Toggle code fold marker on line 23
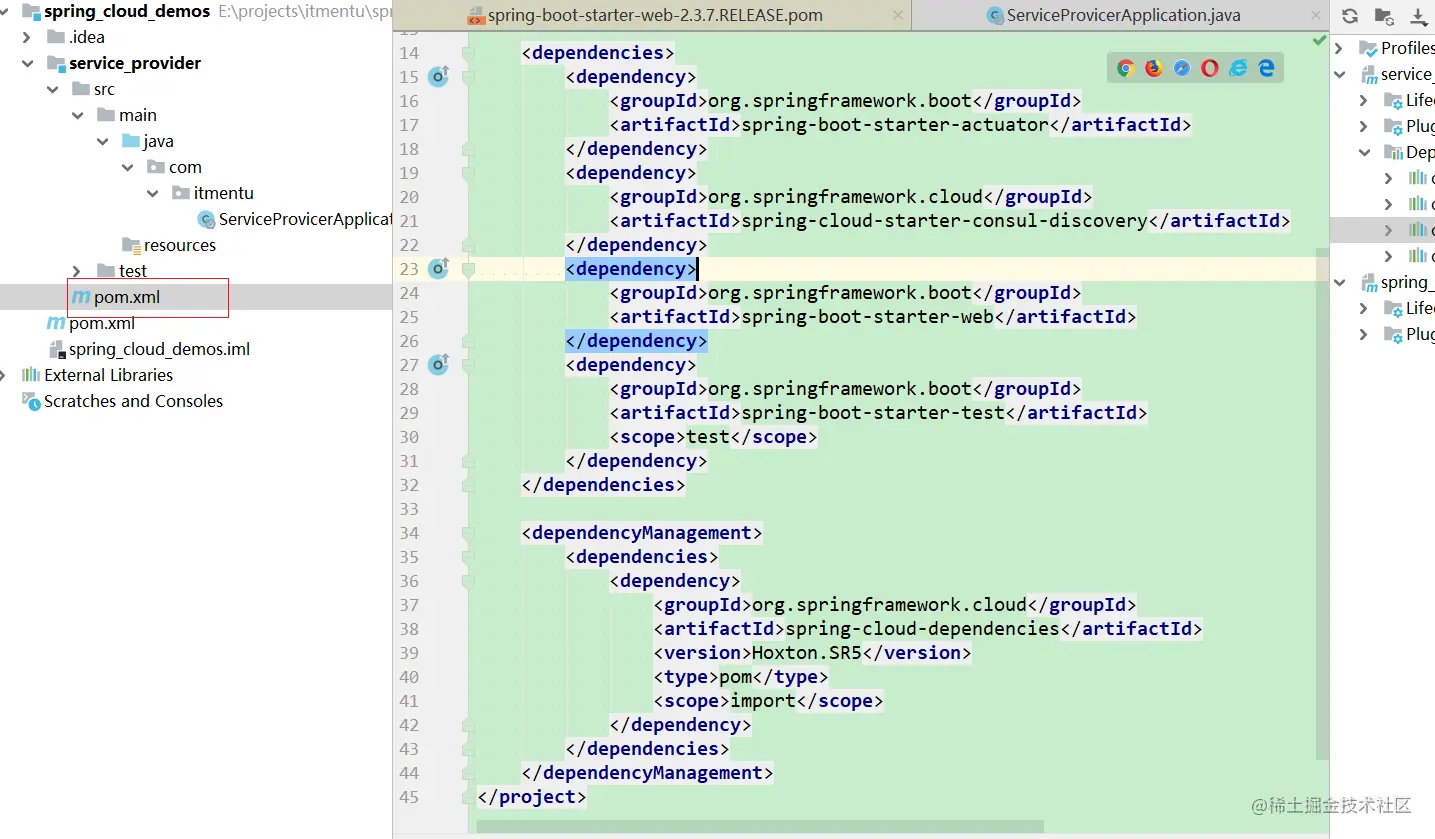This screenshot has height=839, width=1435. 467,268
